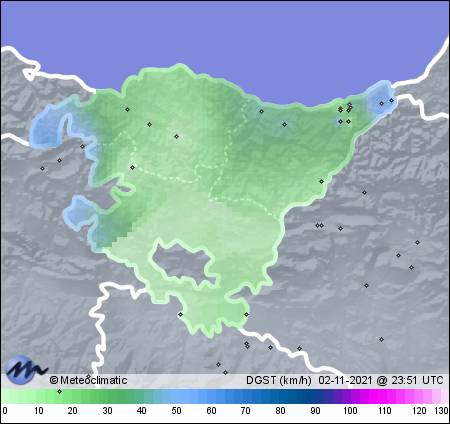Click the DGST (km/h) variable label
Image resolution: width=450 pixels, height=424 pixels.
[x=279, y=380]
